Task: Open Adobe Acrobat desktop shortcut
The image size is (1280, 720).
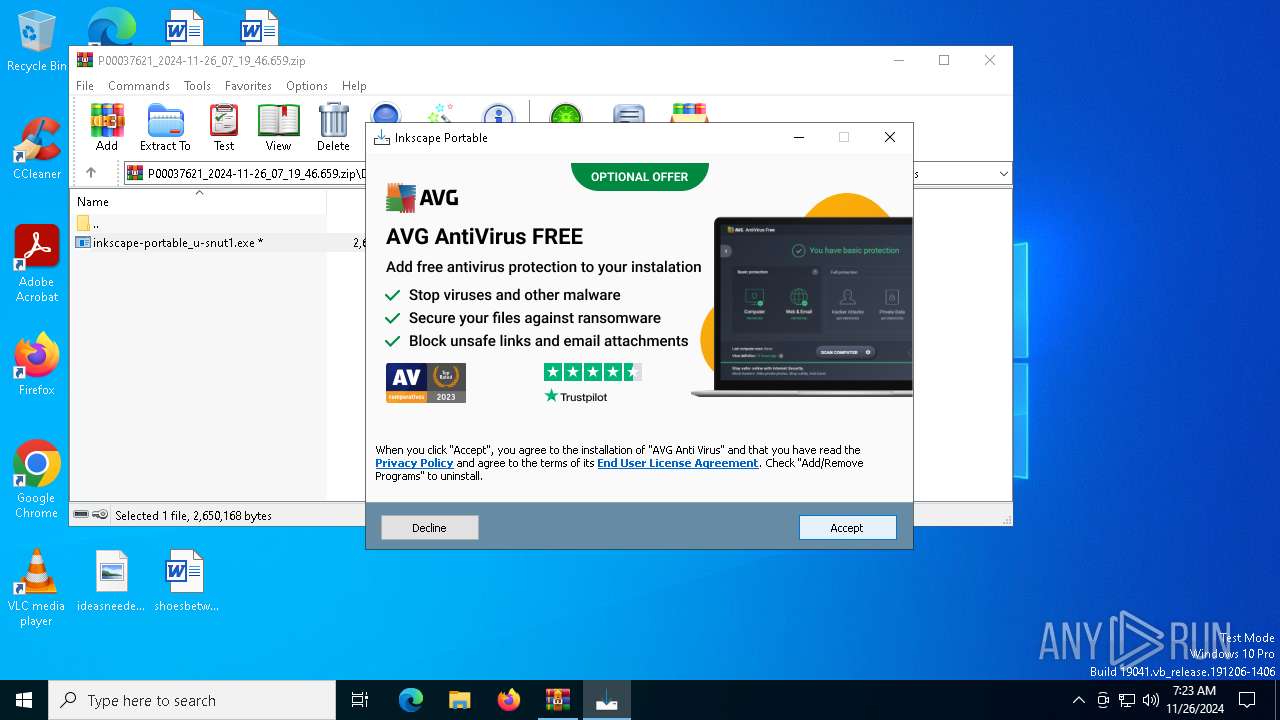Action: (37, 264)
